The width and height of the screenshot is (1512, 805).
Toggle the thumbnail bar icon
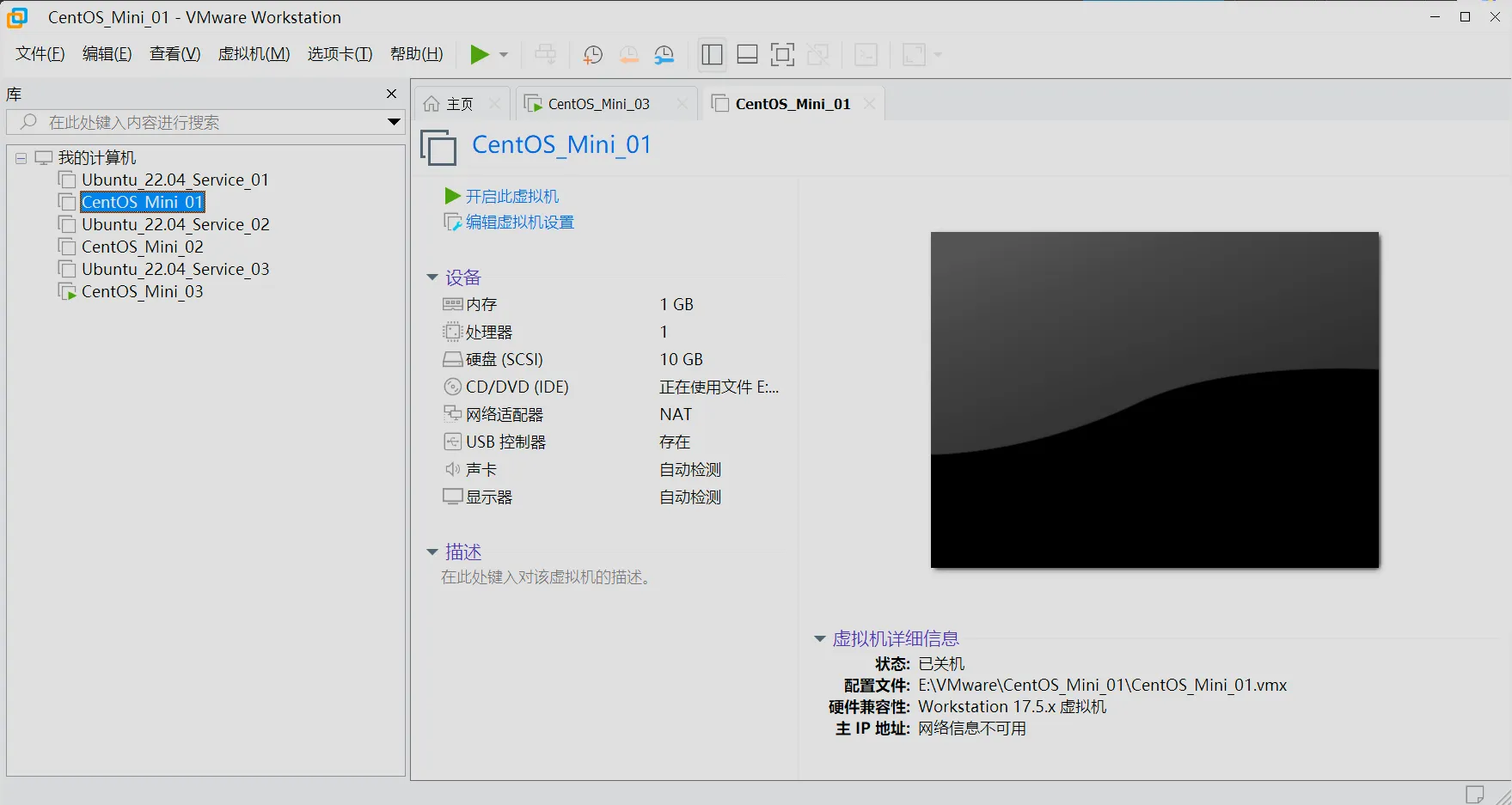click(x=746, y=54)
